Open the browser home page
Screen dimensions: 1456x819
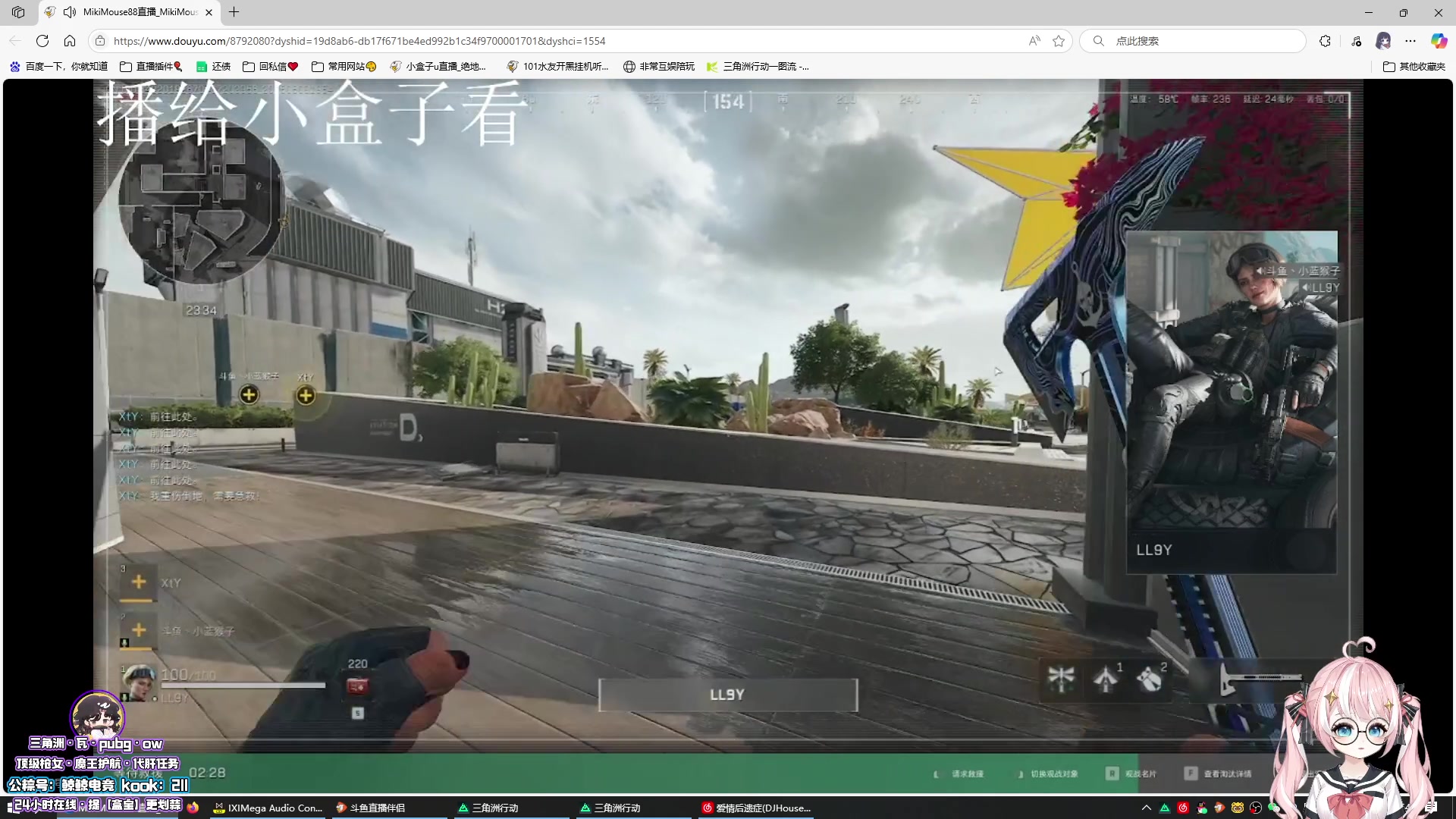[x=70, y=41]
